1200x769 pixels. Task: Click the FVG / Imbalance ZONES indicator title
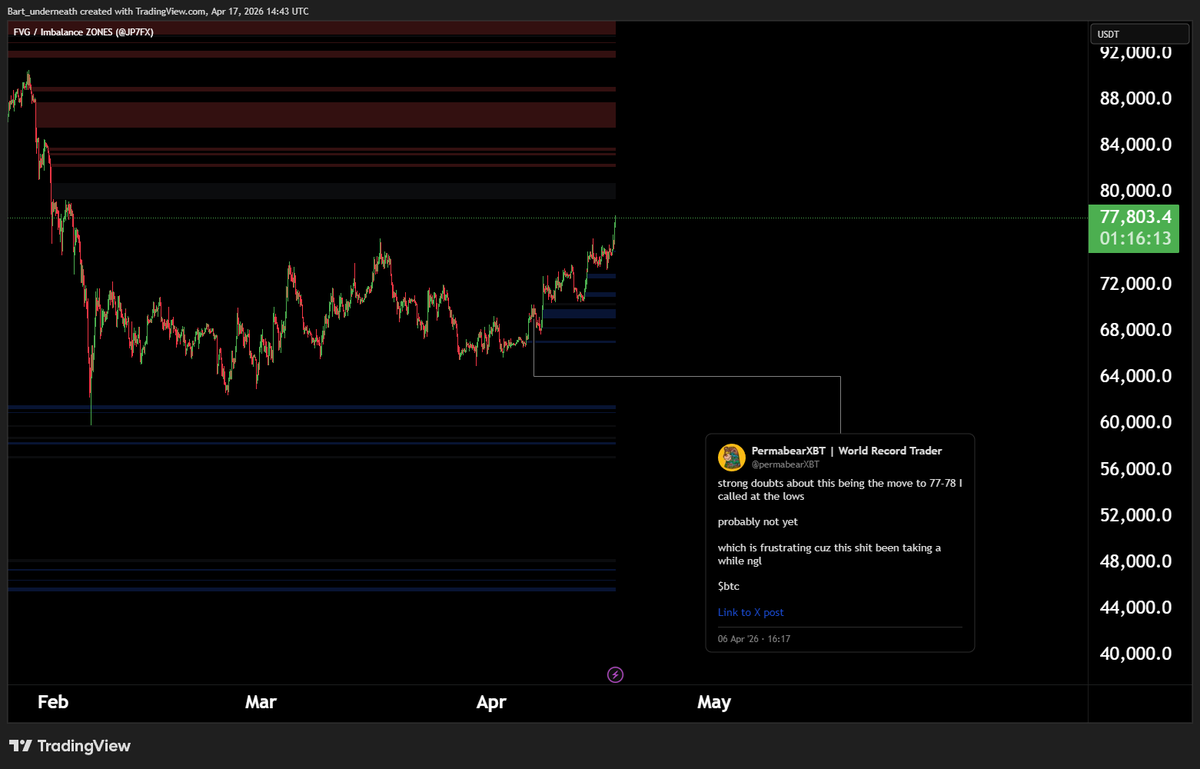coord(83,32)
